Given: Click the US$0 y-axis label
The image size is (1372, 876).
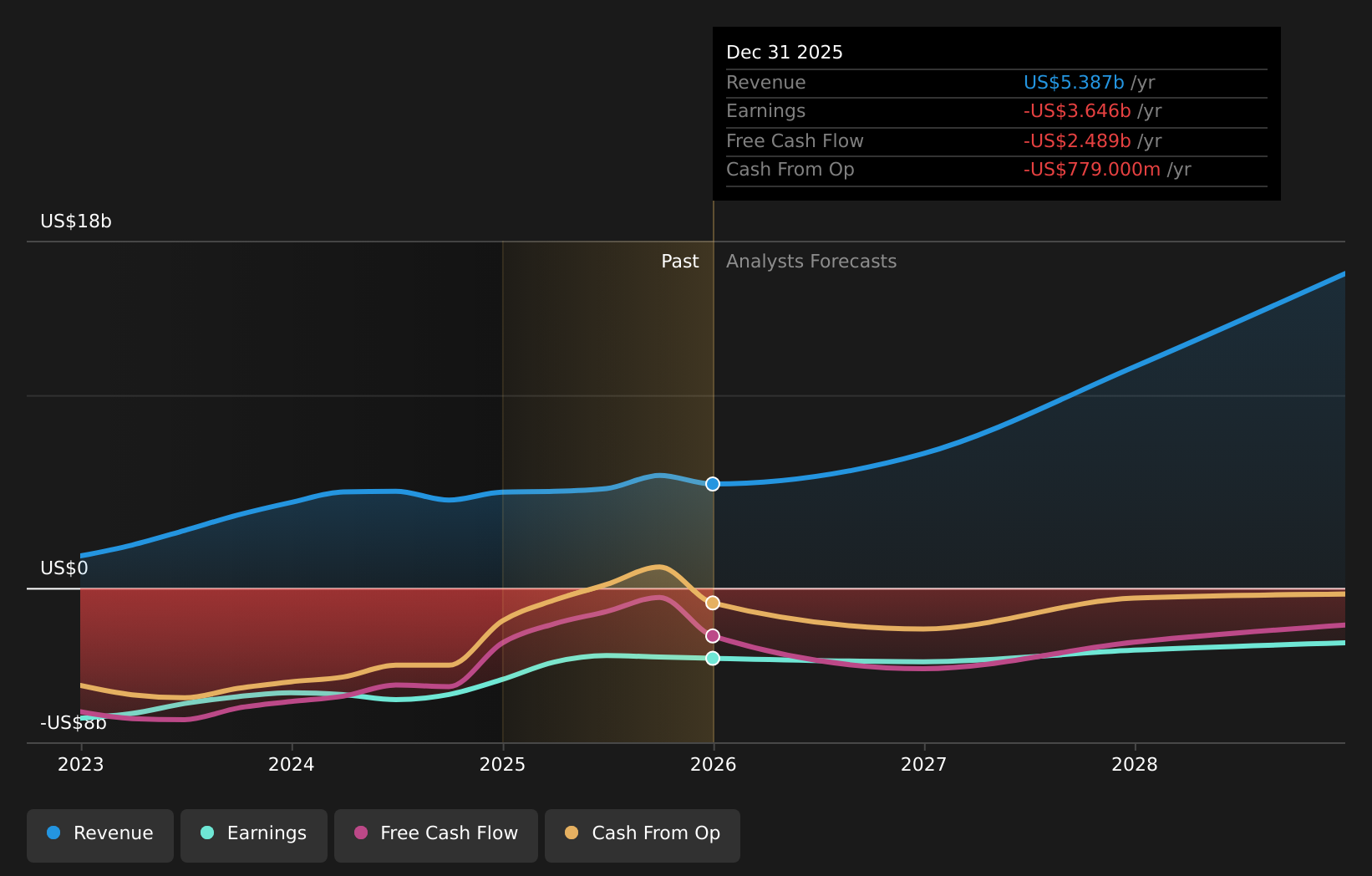Looking at the screenshot, I should pyautogui.click(x=64, y=568).
